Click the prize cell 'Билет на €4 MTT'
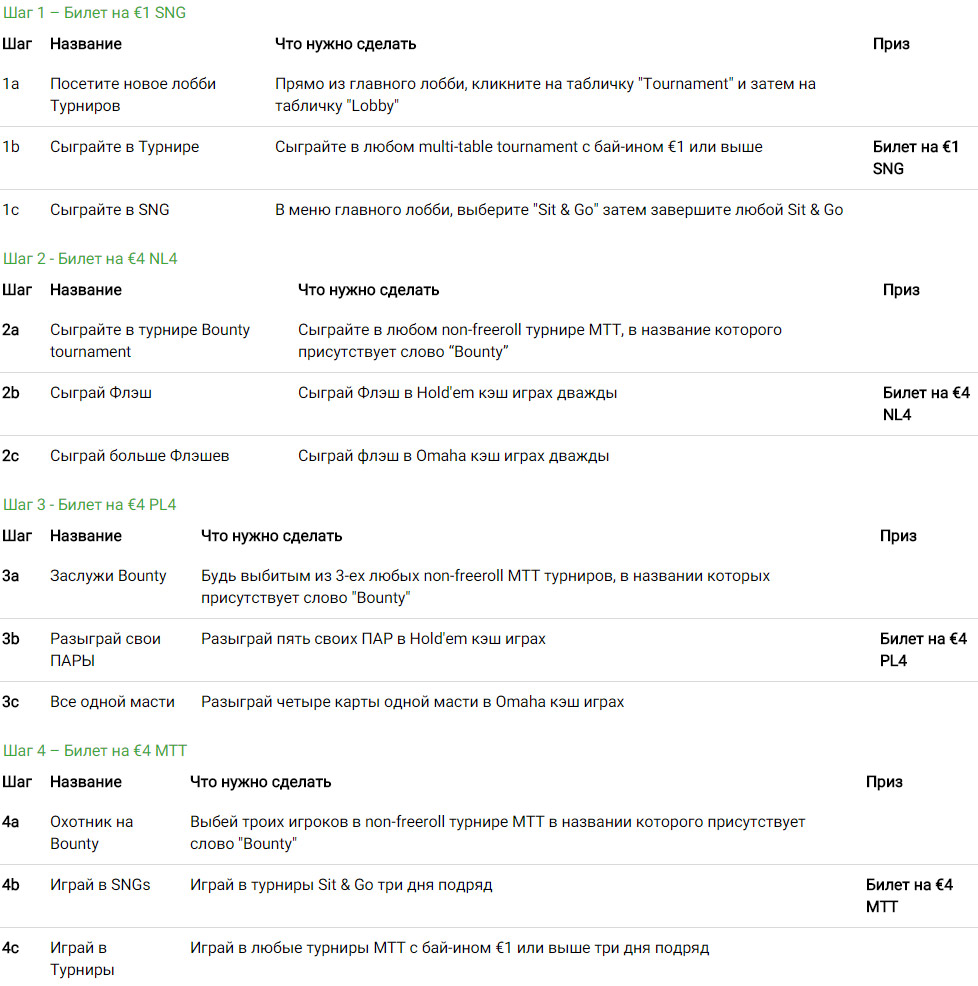978x986 pixels. (909, 895)
